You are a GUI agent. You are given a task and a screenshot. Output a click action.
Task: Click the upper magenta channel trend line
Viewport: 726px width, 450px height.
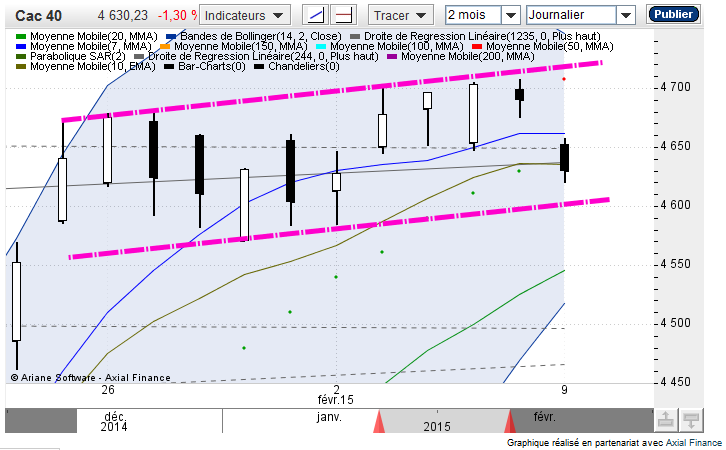tap(332, 91)
